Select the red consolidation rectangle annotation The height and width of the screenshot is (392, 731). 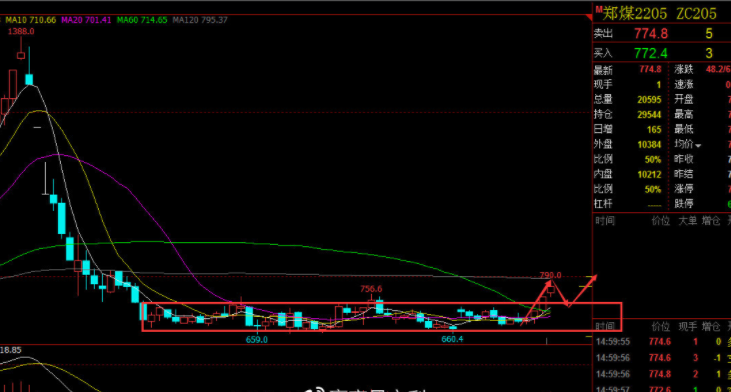tap(381, 317)
